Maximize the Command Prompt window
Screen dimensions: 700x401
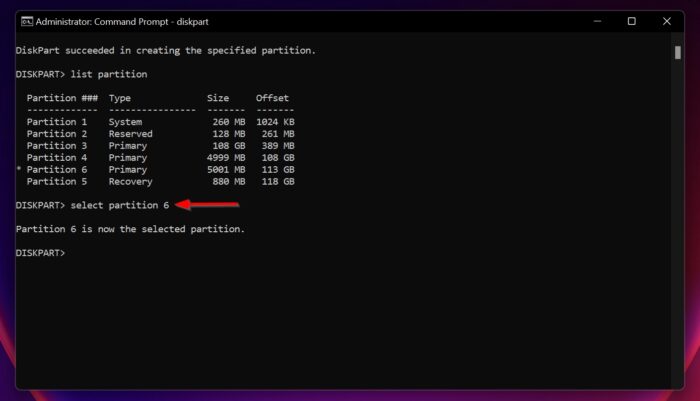pyautogui.click(x=631, y=21)
